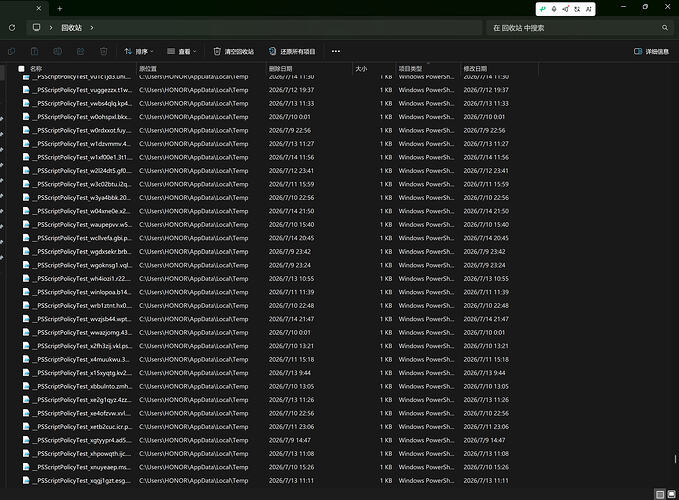The height and width of the screenshot is (500, 679).
Task: Select file __PSScriptPolicyTest_x15xyqtg.kv2...
Action: (84, 373)
